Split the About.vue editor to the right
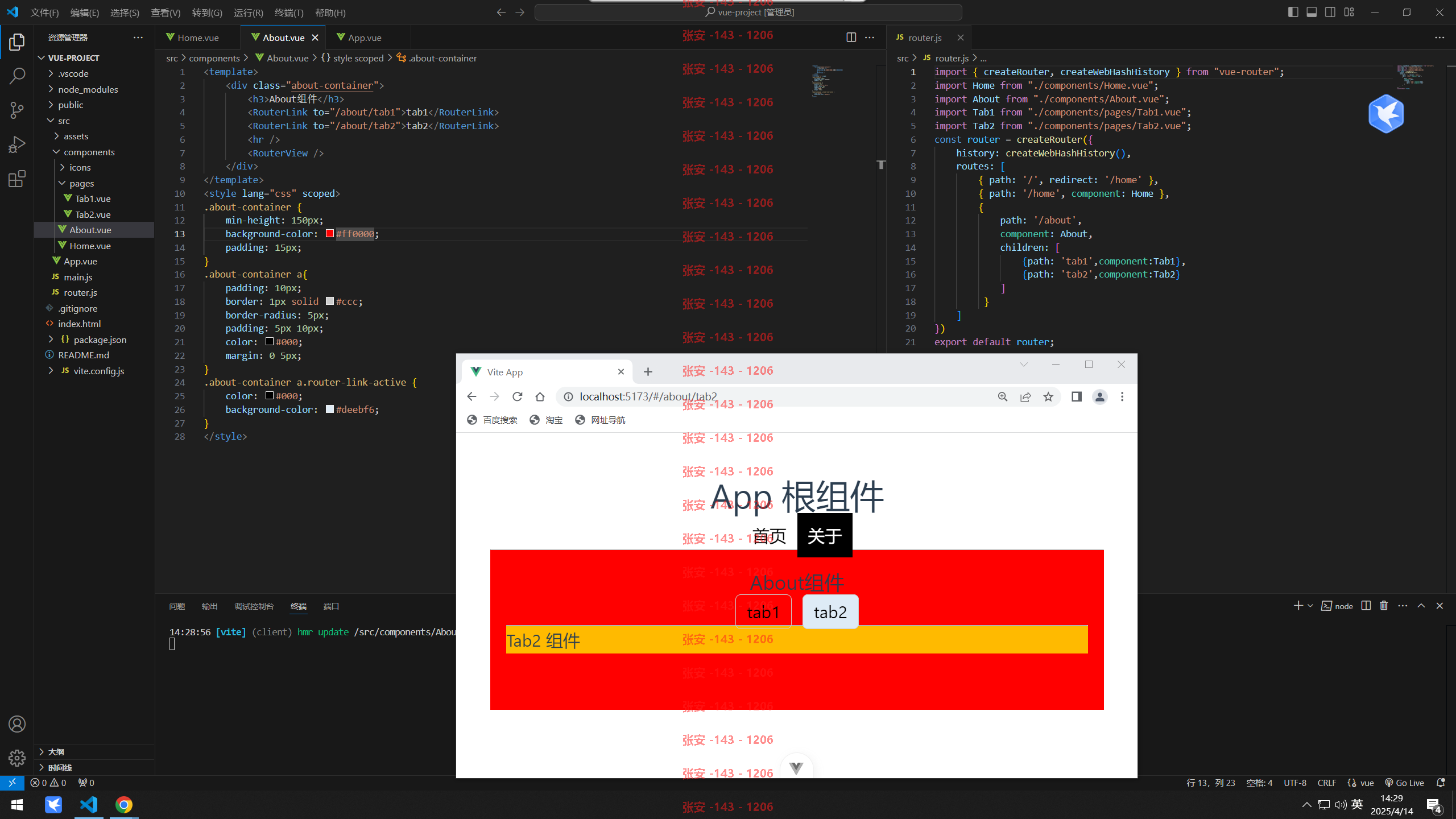 coord(851,38)
